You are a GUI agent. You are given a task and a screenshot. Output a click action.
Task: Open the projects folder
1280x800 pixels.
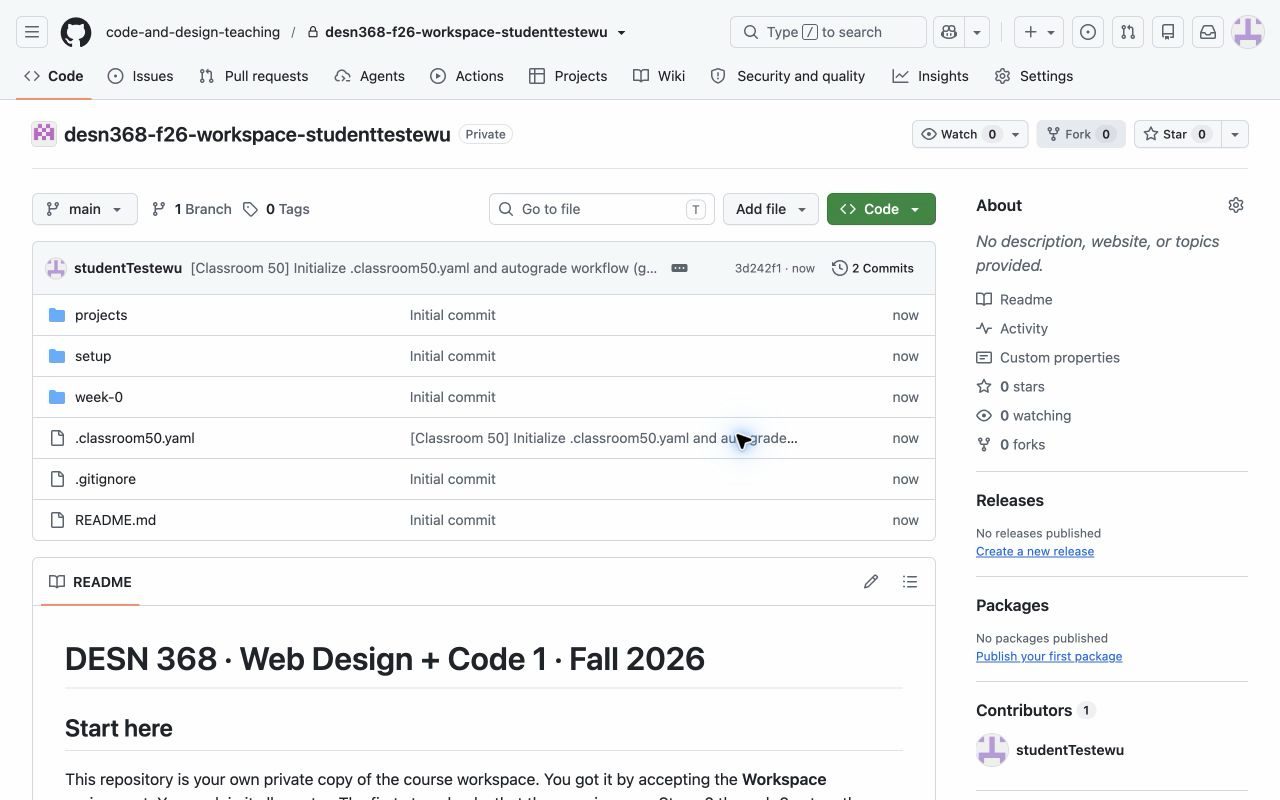[x=101, y=315]
